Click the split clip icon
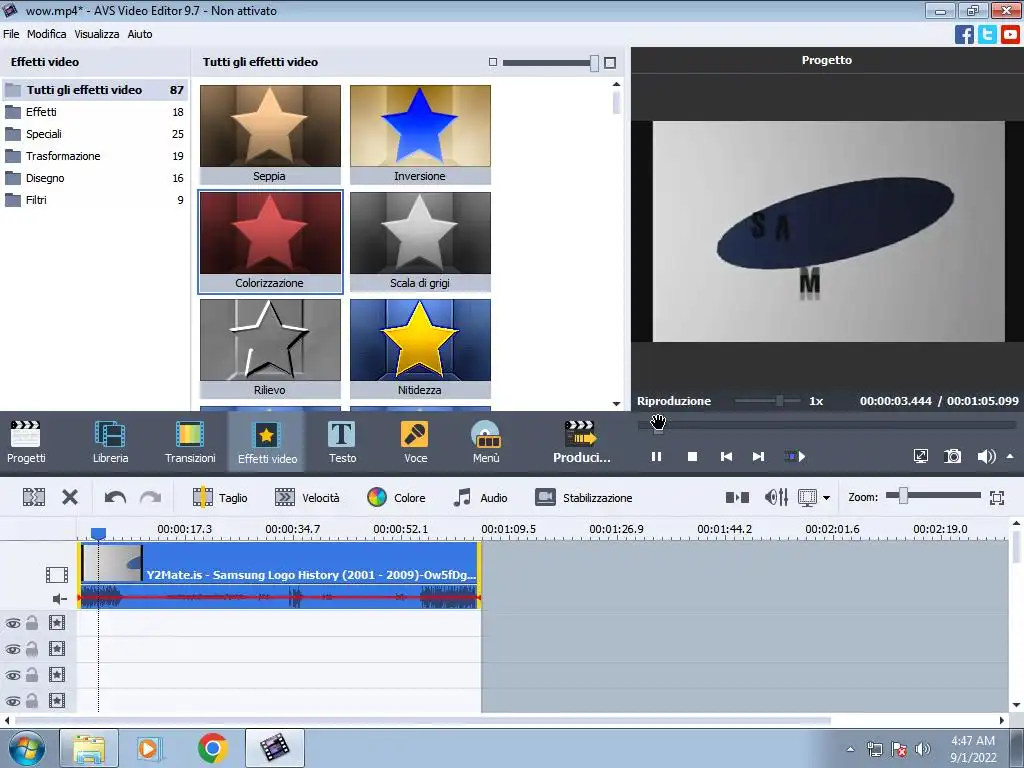 (33, 498)
